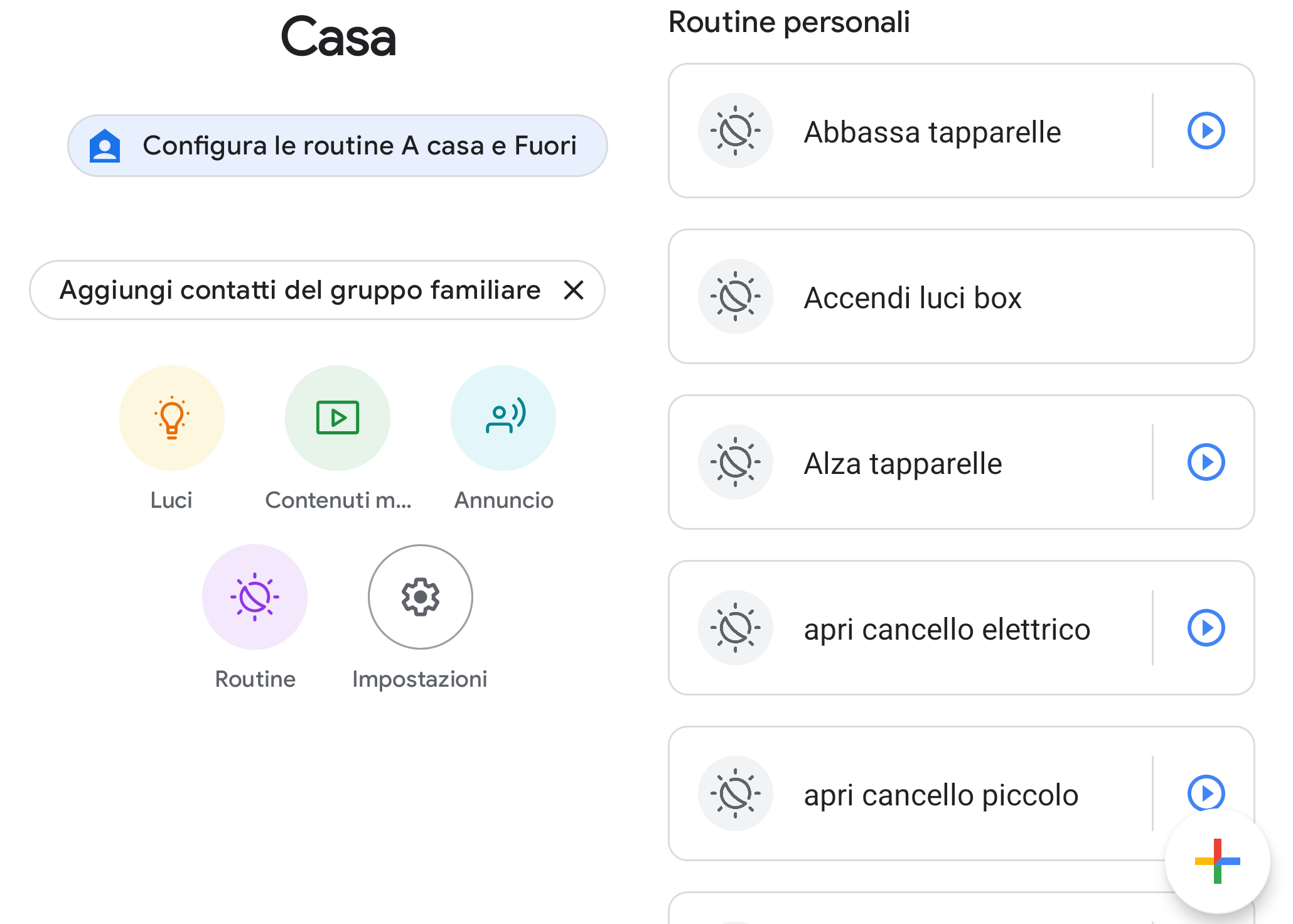Tap the Annuncio broadcast icon

pyautogui.click(x=503, y=417)
